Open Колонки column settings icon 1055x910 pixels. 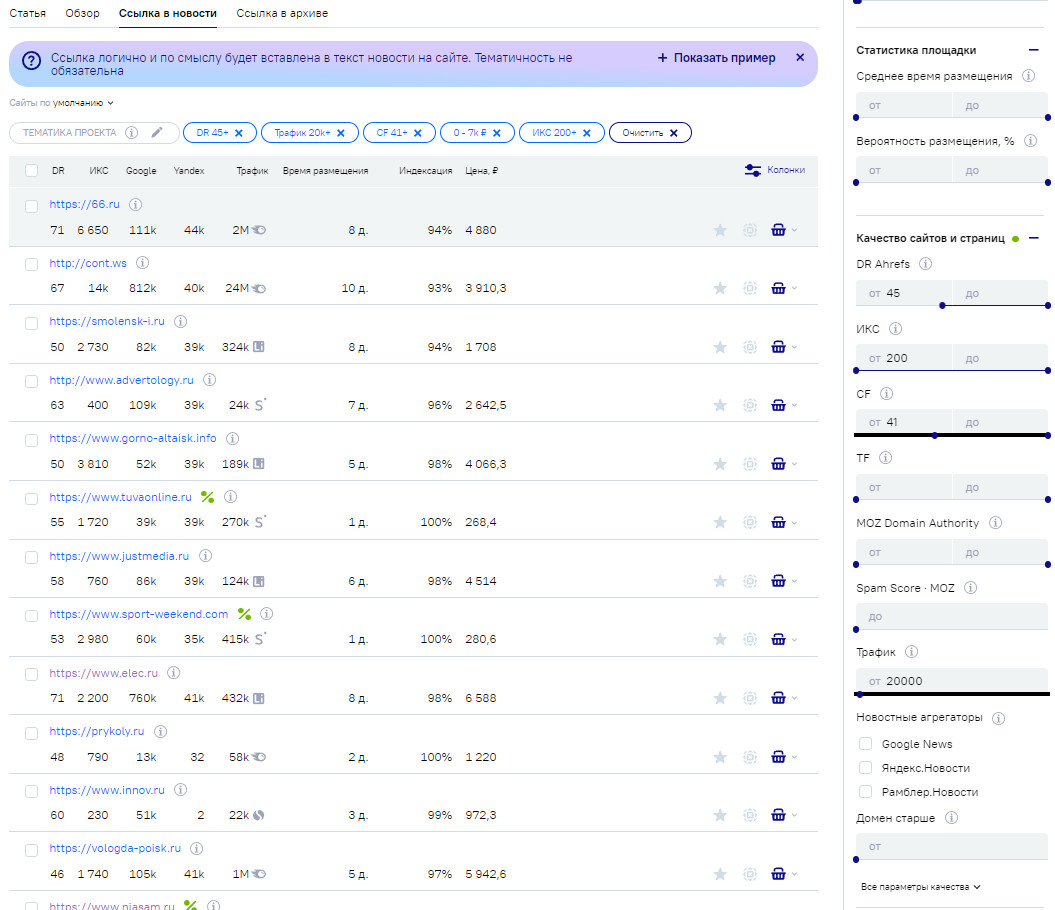pyautogui.click(x=753, y=170)
